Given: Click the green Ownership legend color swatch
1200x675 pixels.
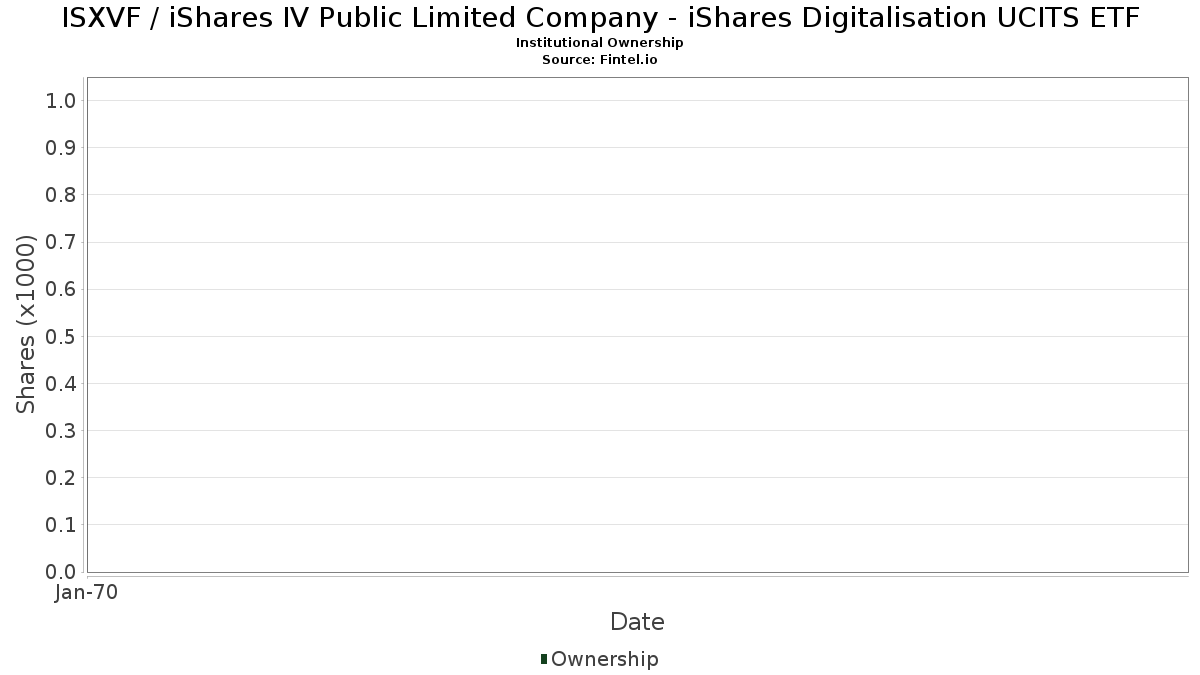Looking at the screenshot, I should [544, 659].
